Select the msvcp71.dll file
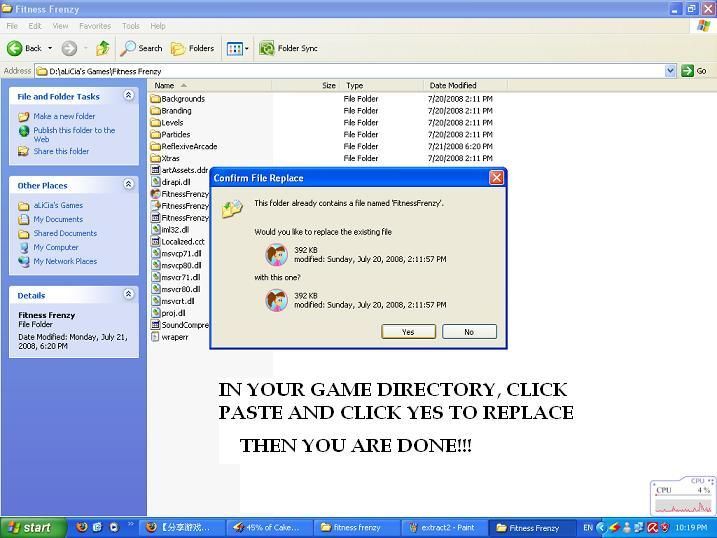Viewport: 717px width, 538px height. pos(181,254)
